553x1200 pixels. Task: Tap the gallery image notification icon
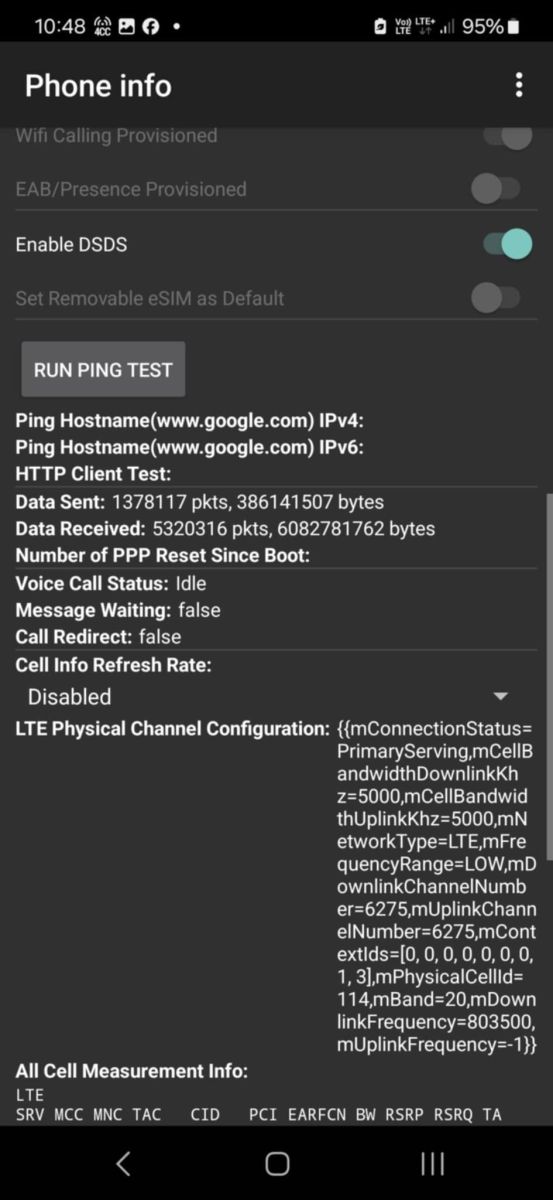(x=127, y=27)
